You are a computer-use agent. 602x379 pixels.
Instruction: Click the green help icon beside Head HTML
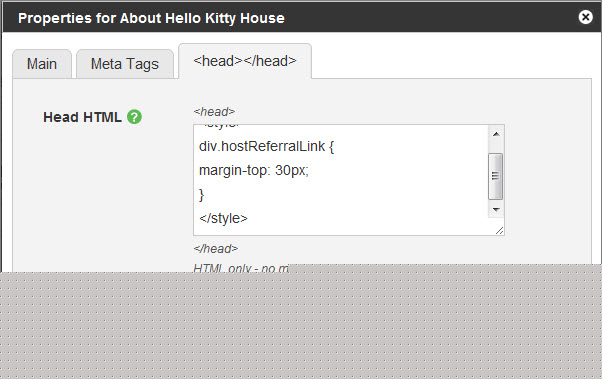[x=134, y=117]
